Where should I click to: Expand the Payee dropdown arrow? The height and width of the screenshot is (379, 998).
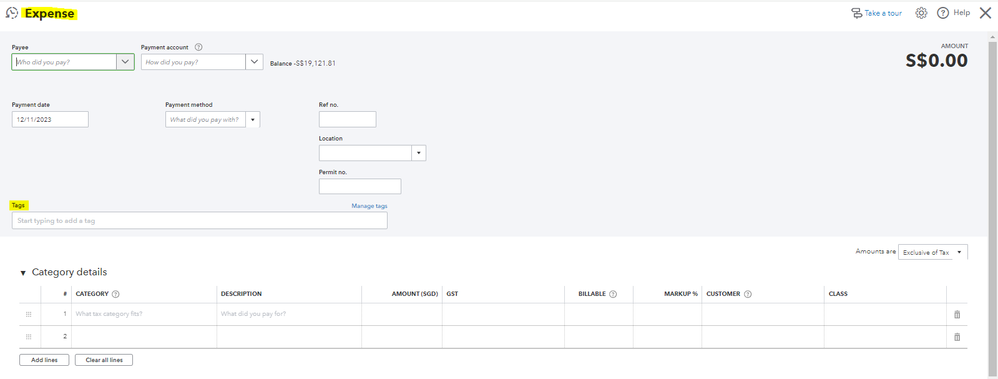point(125,62)
